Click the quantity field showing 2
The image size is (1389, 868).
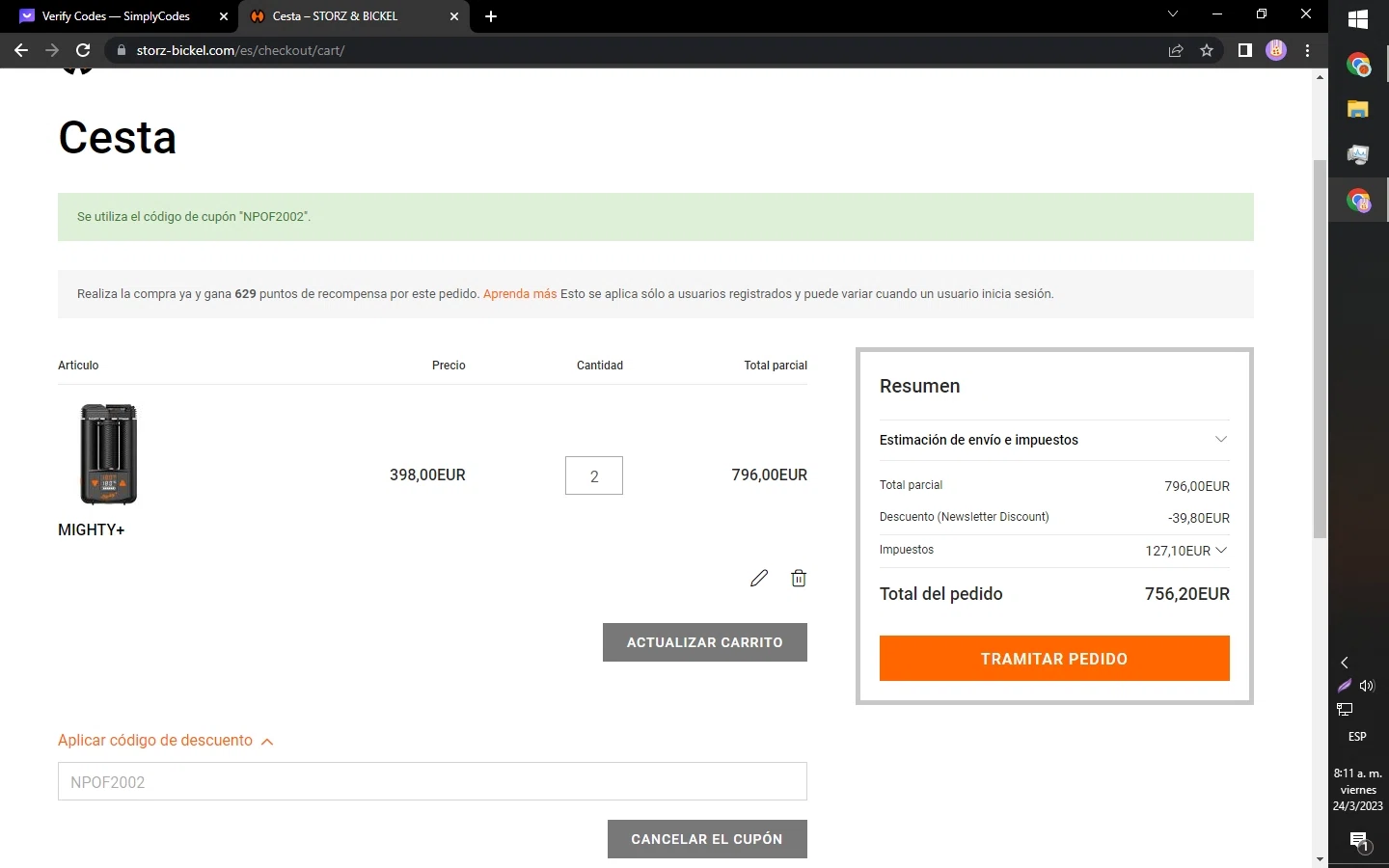point(594,475)
